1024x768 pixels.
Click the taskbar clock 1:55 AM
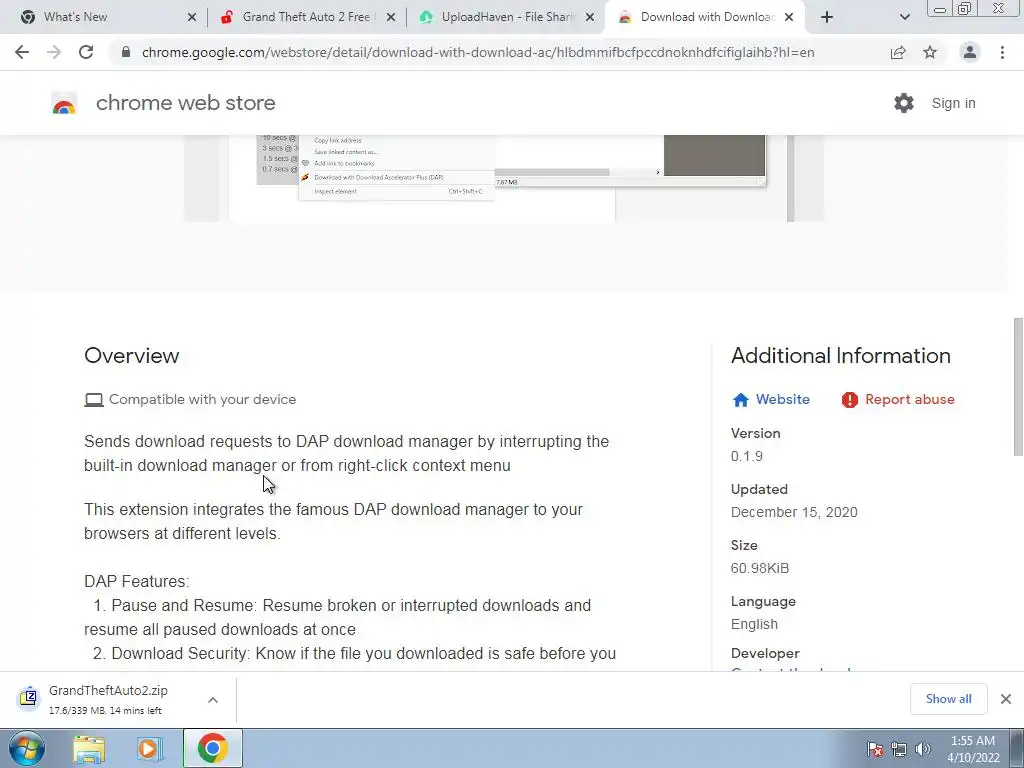(x=973, y=741)
